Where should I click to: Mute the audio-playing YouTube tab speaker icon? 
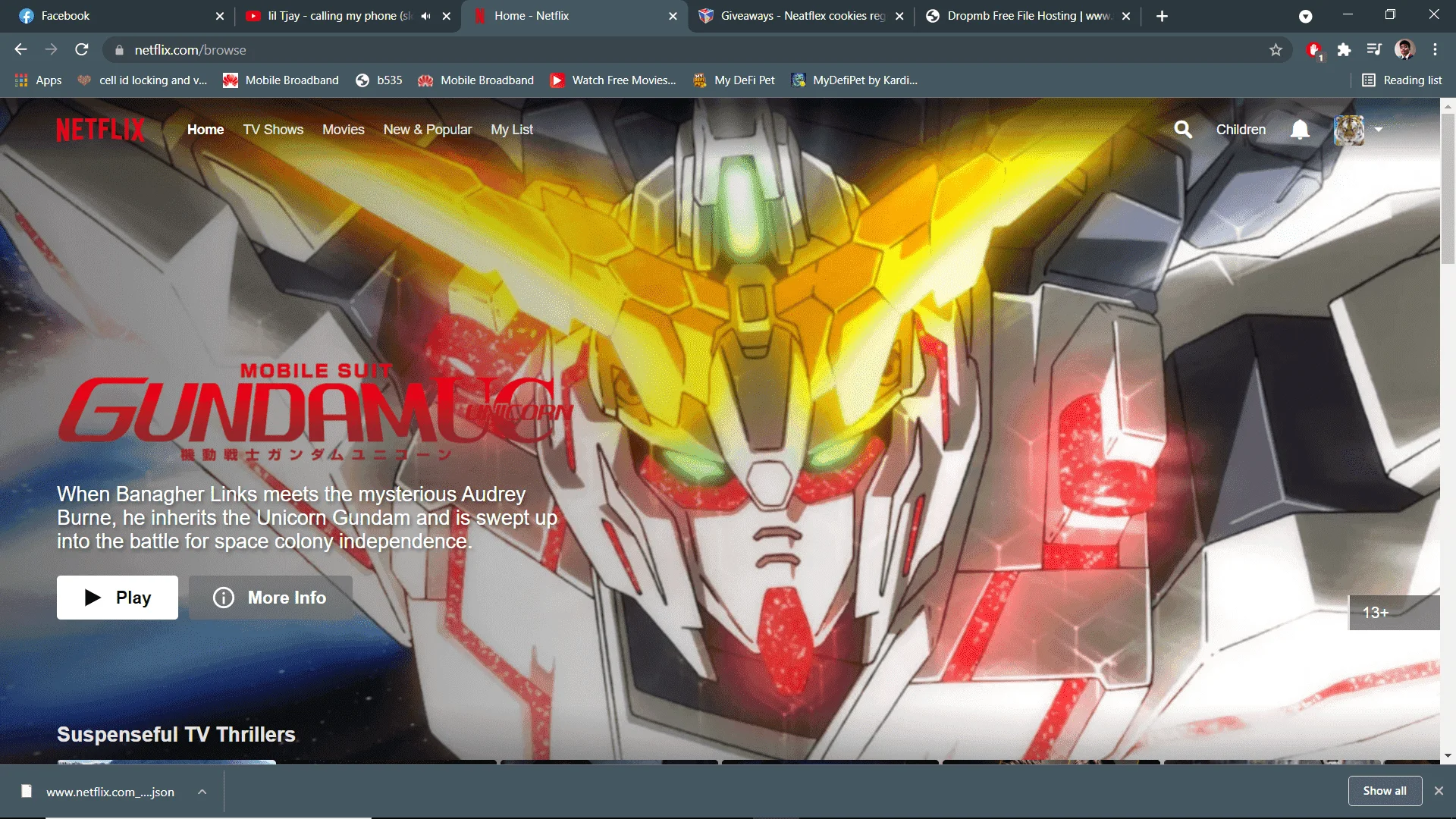[x=425, y=16]
